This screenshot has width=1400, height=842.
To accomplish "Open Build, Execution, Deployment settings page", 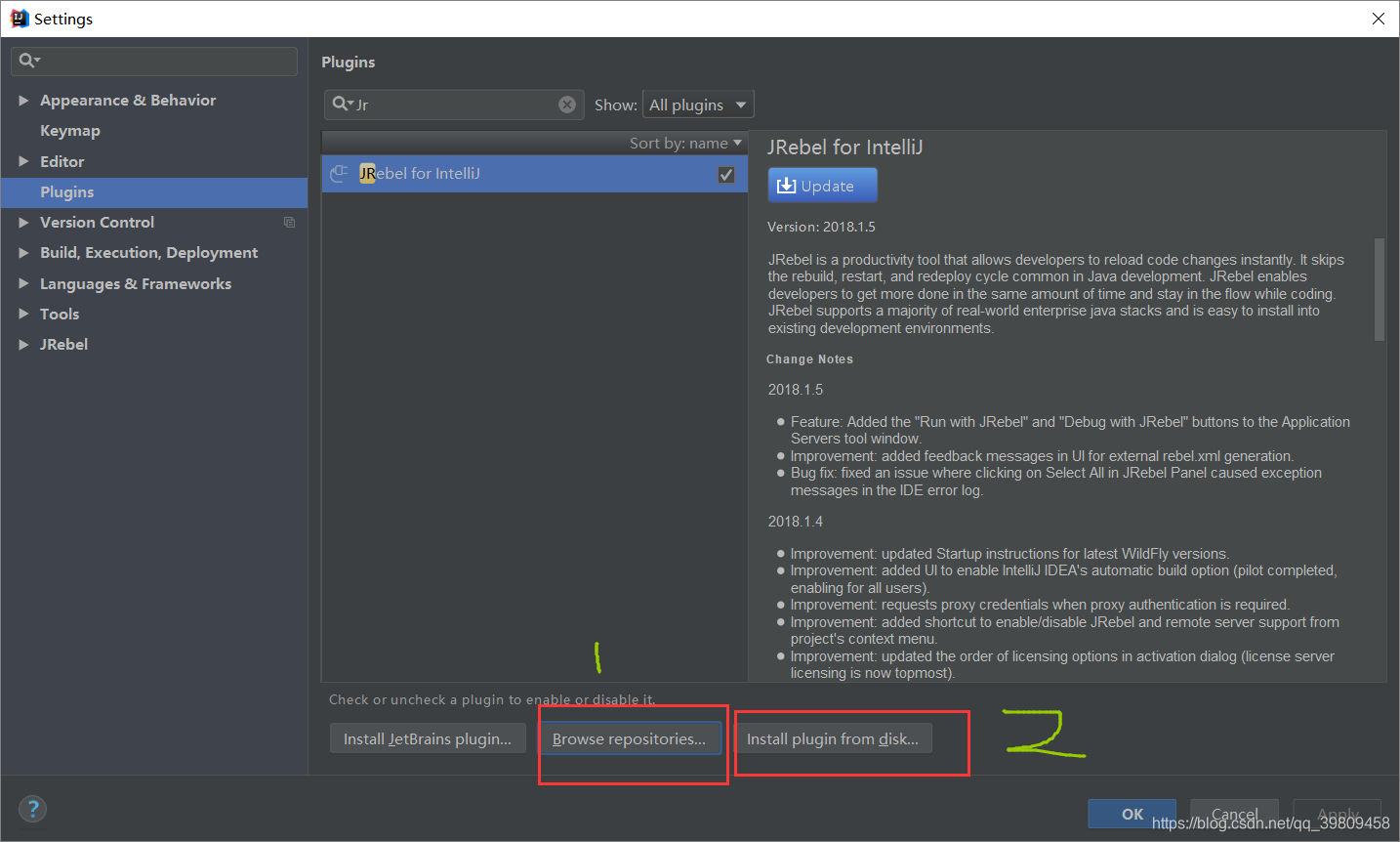I will click(149, 253).
